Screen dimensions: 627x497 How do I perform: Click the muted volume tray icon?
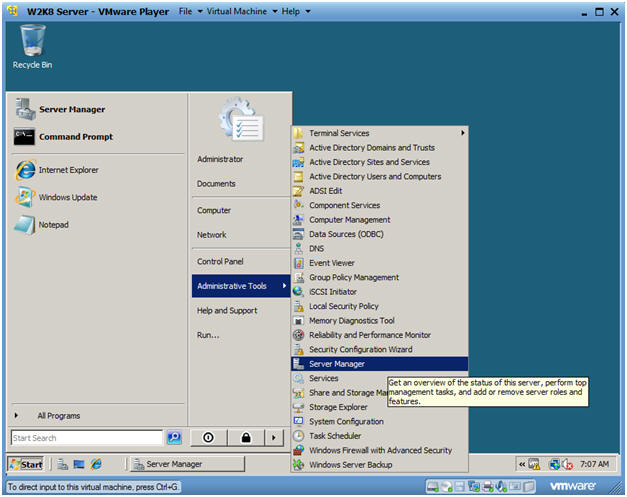pos(567,464)
